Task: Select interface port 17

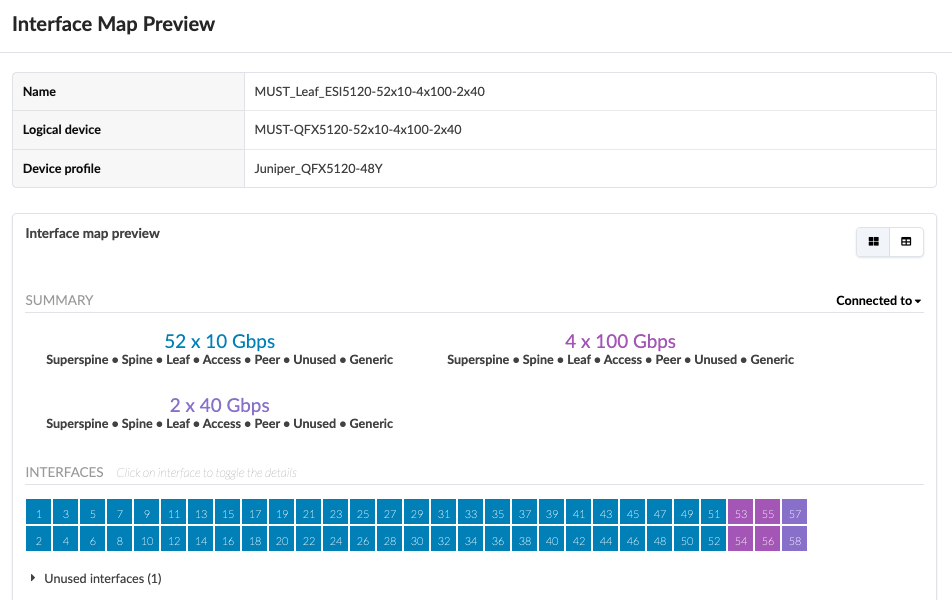Action: [x=255, y=512]
